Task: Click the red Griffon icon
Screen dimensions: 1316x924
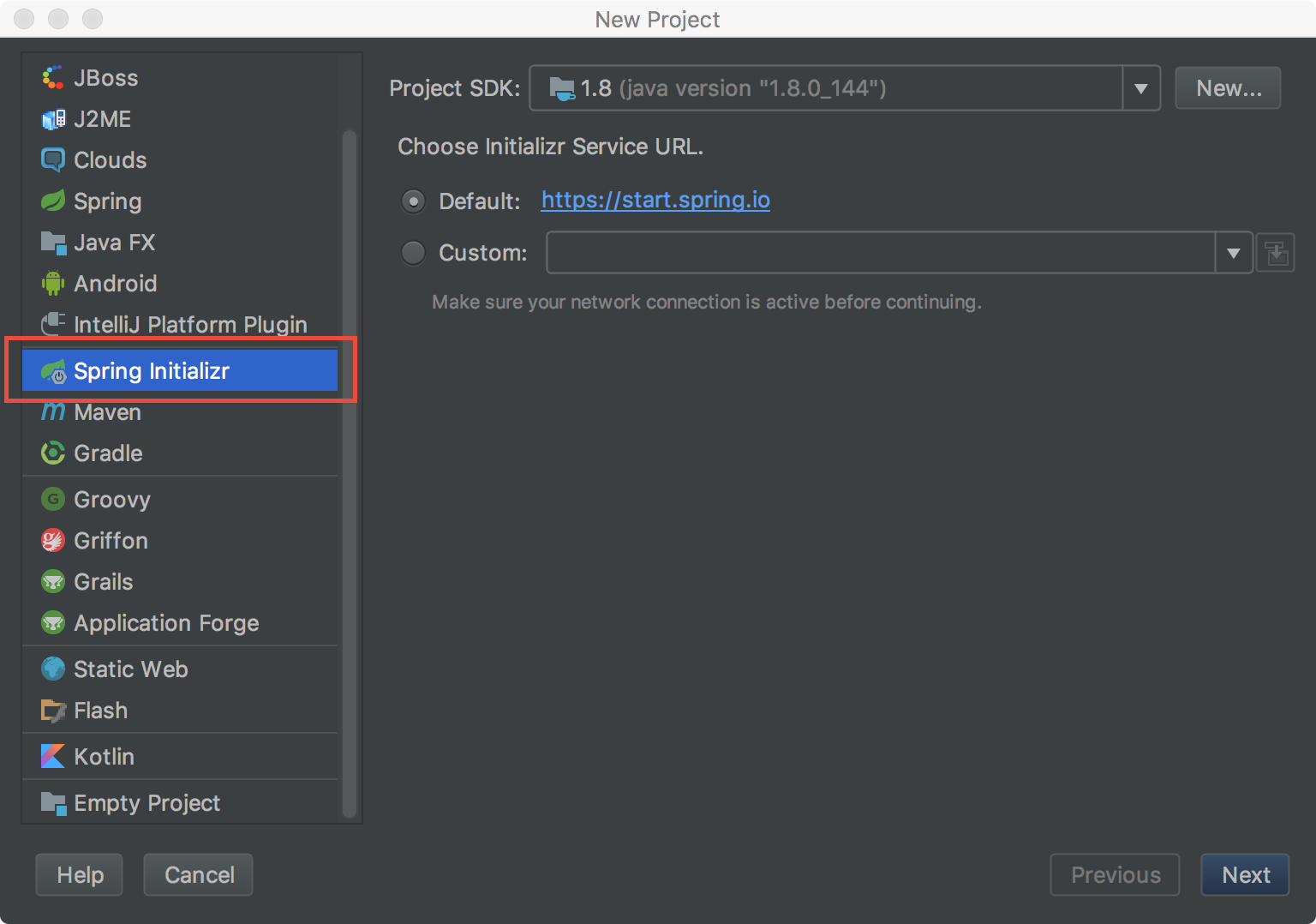Action: tap(53, 541)
